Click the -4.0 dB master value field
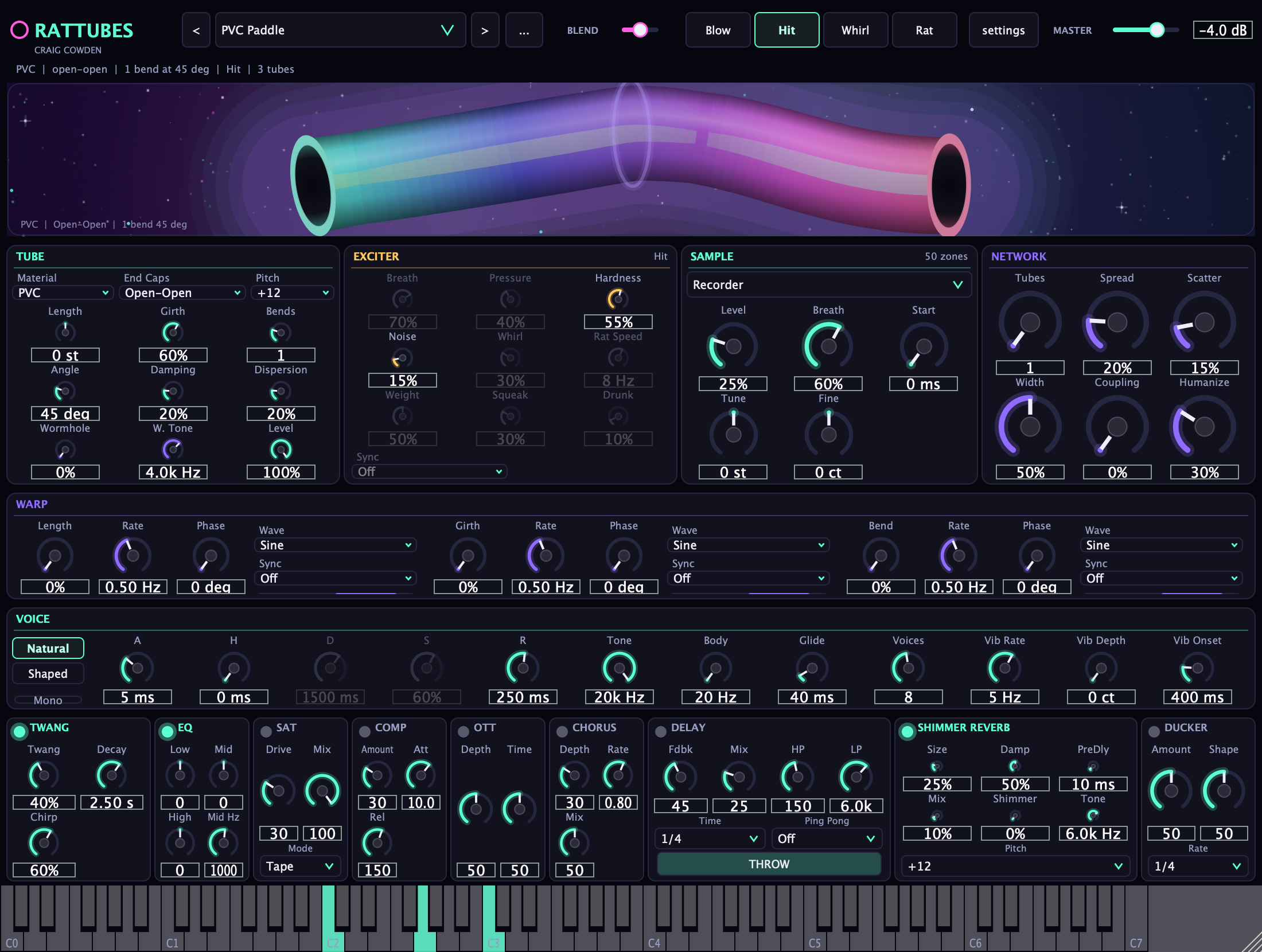1262x952 pixels. tap(1223, 30)
